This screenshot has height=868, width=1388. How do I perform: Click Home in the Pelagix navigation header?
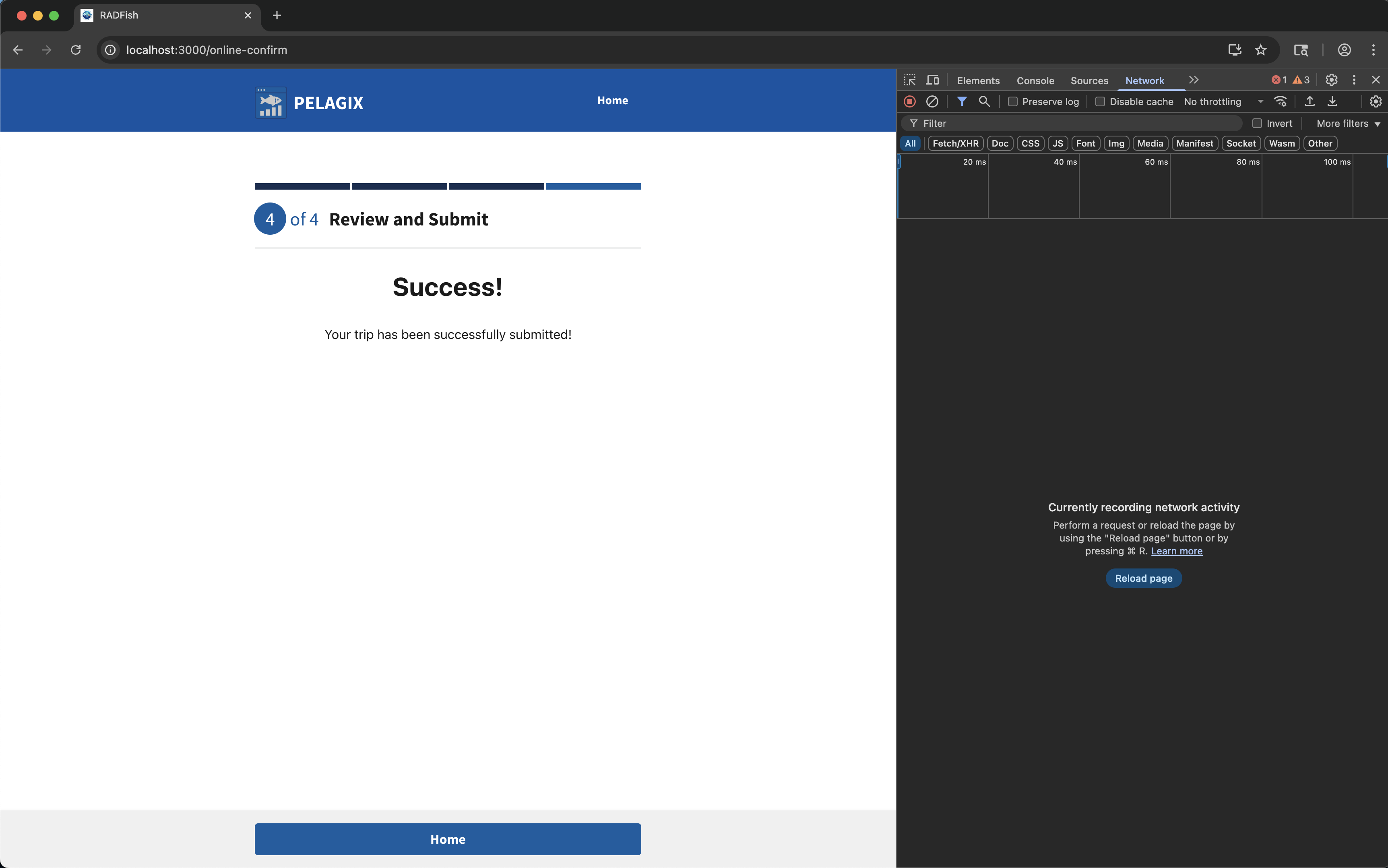(613, 101)
